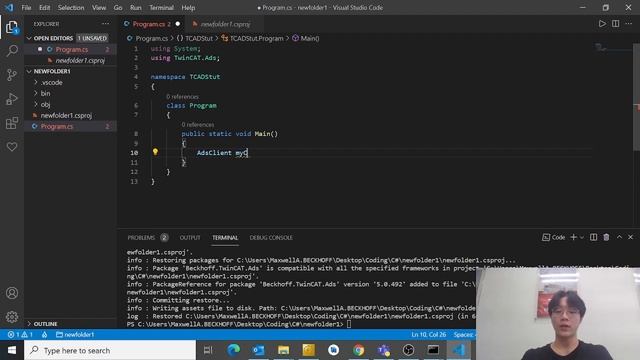The width and height of the screenshot is (640, 360).
Task: Open the View menu
Action: pyautogui.click(x=99, y=7)
